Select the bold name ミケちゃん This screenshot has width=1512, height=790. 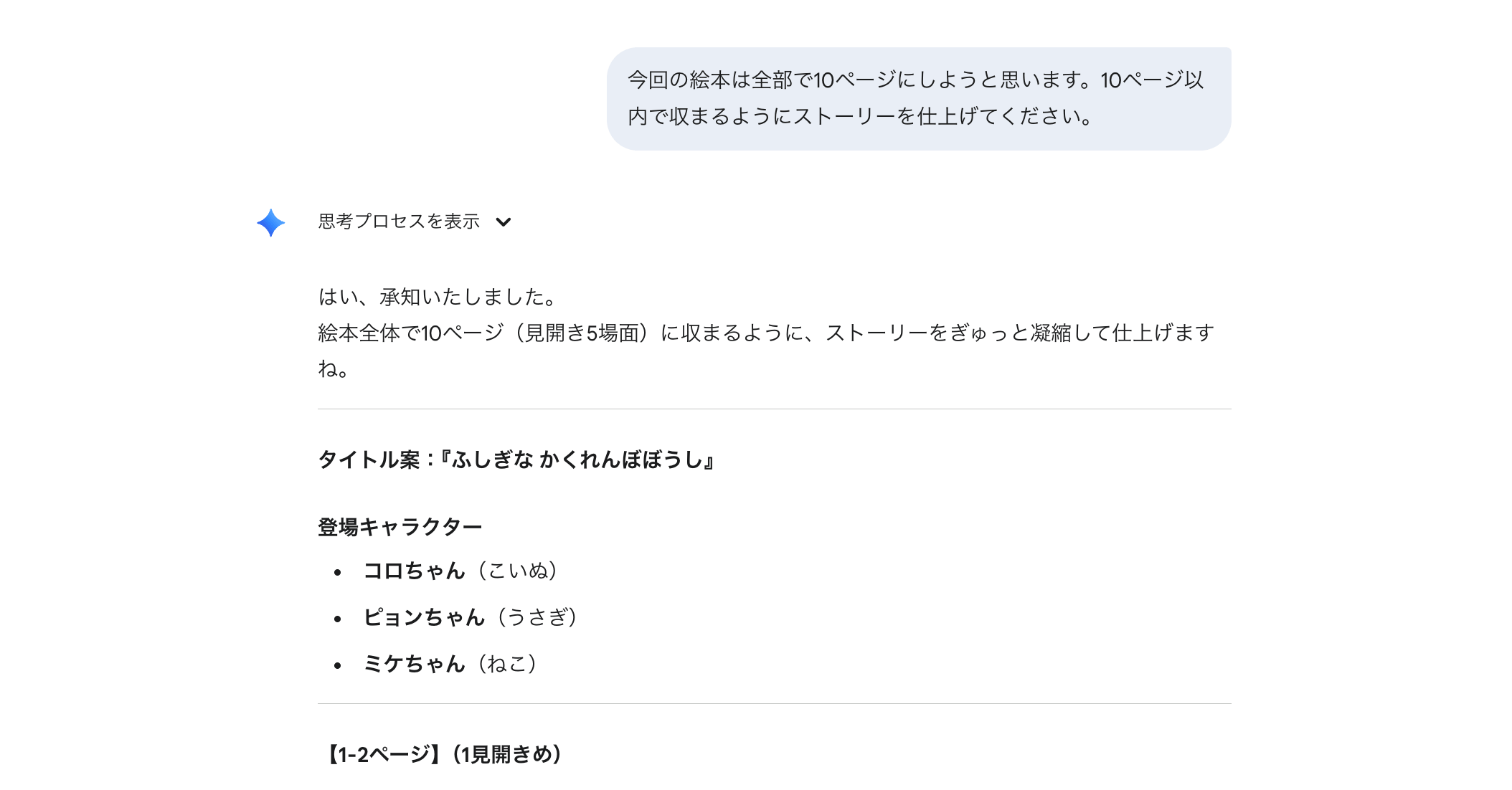click(x=414, y=664)
